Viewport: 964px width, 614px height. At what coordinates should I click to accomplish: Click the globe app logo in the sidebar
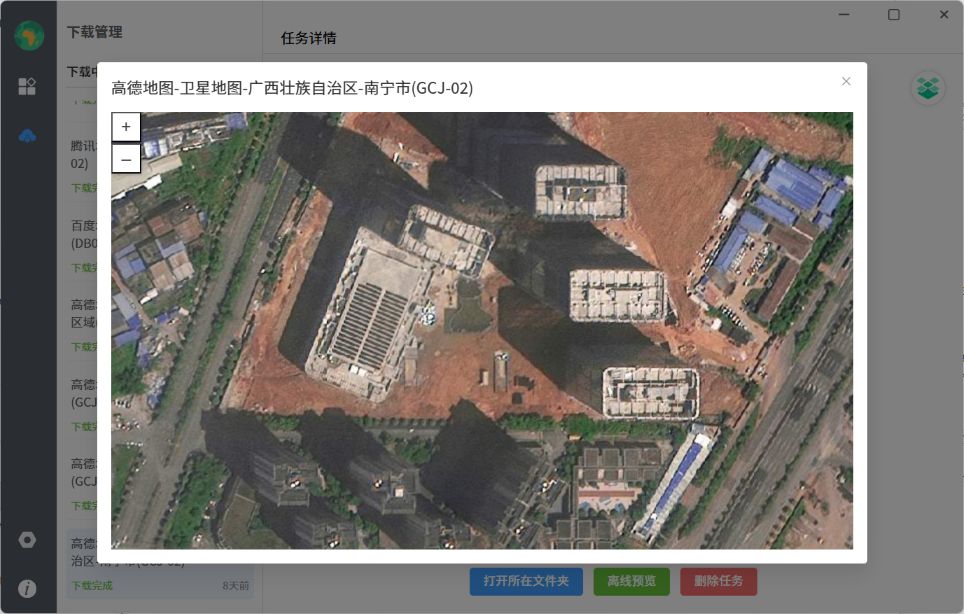tap(28, 35)
